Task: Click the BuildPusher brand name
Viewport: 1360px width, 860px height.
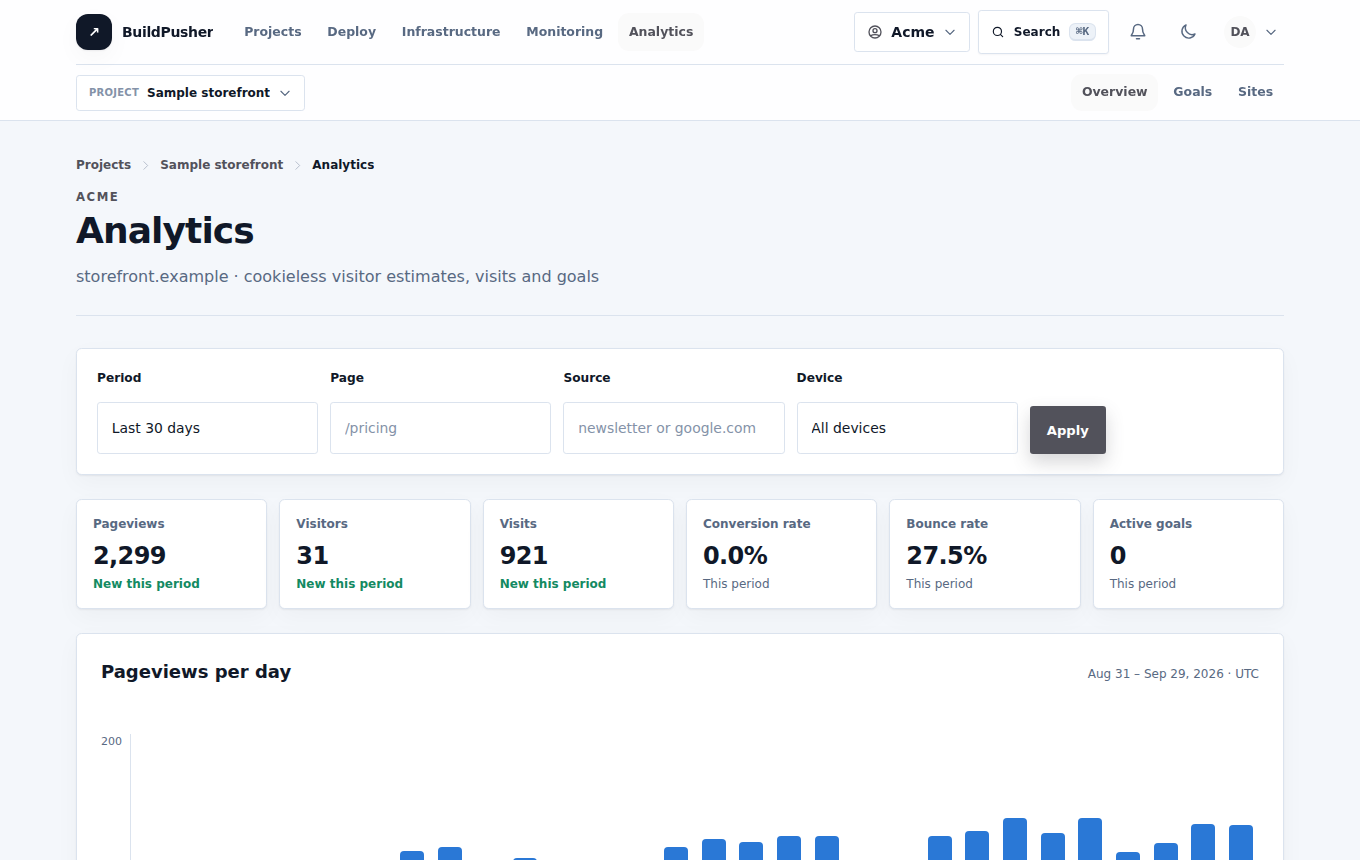Action: 168,32
